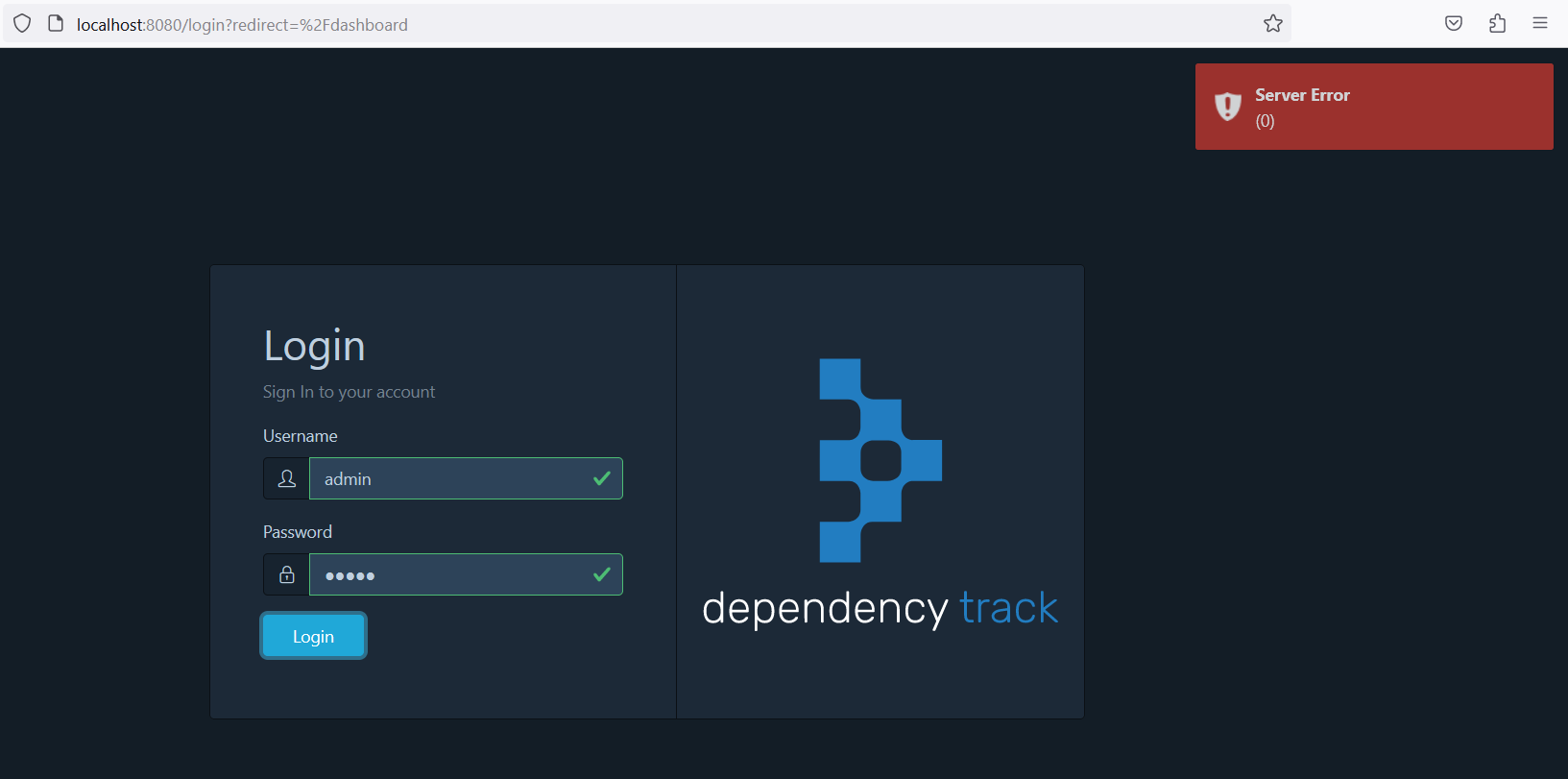Click the 'Login' heading text

click(x=314, y=346)
